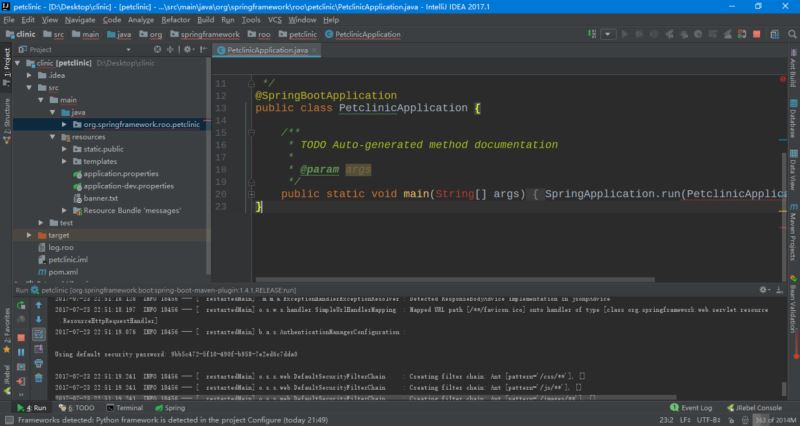800x426 pixels.
Task: Expand org.springframework.roo.petclinic package
Action: [64, 124]
